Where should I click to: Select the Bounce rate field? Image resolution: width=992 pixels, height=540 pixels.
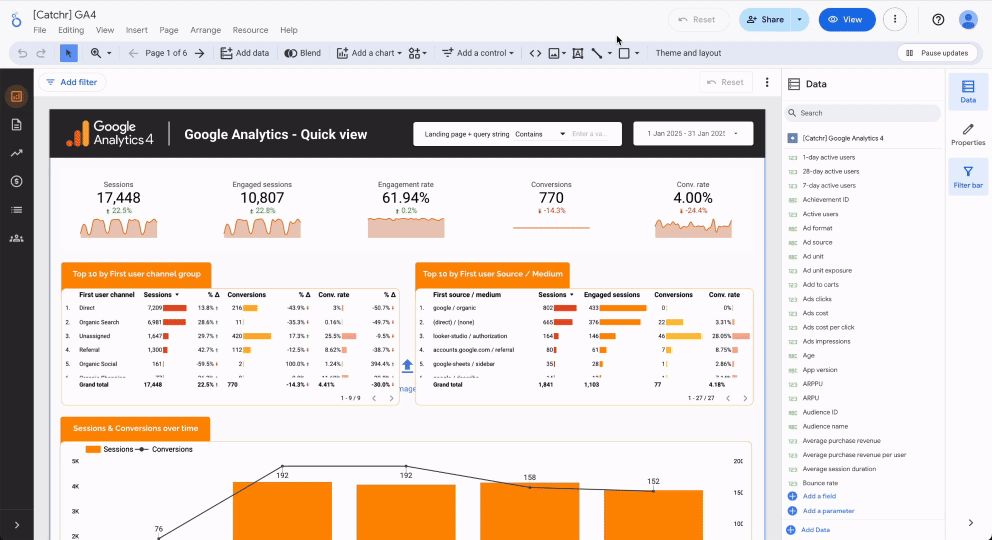pyautogui.click(x=820, y=483)
